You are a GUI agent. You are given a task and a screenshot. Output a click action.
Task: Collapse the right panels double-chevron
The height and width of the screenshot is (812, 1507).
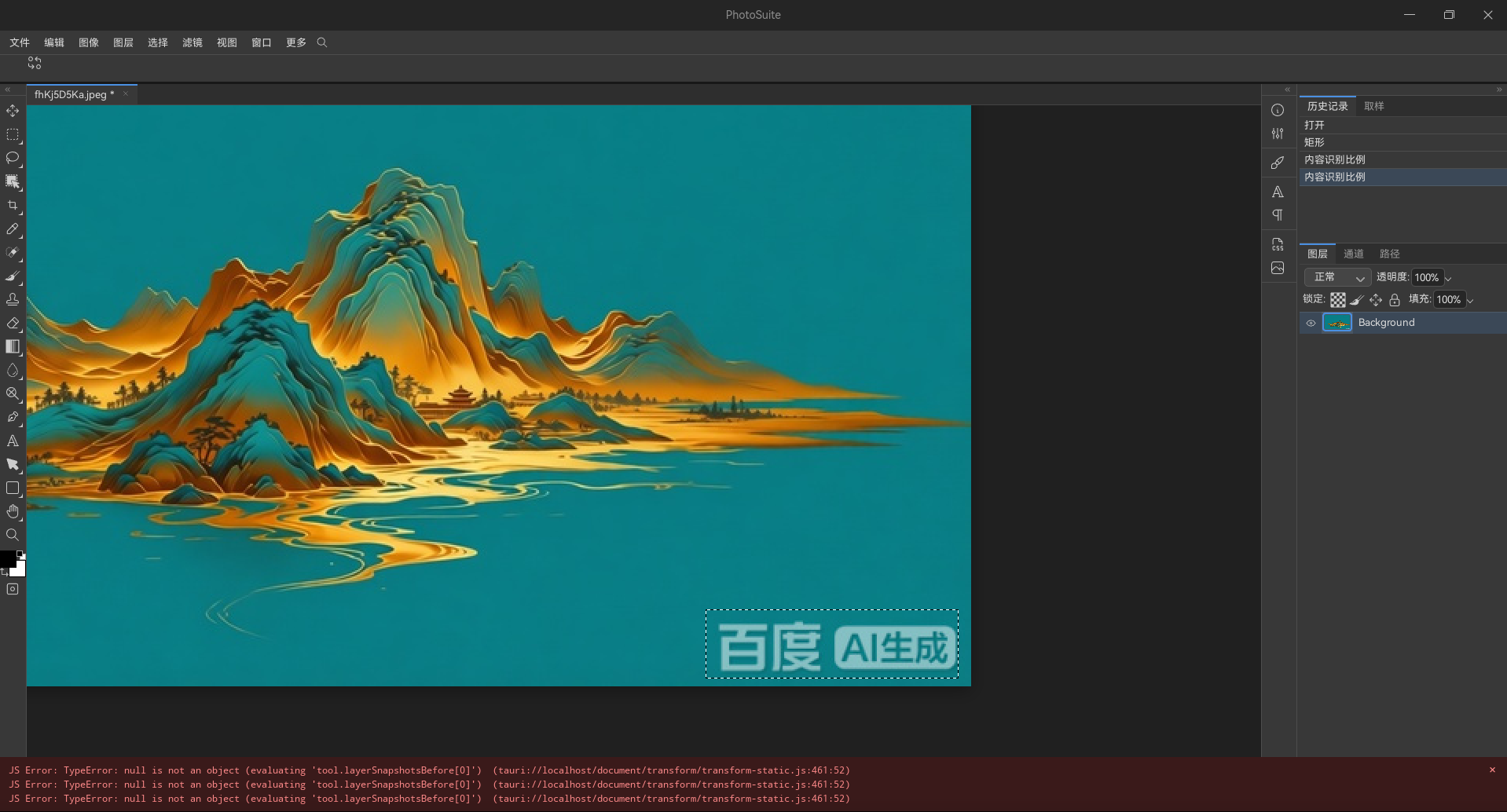(1499, 90)
